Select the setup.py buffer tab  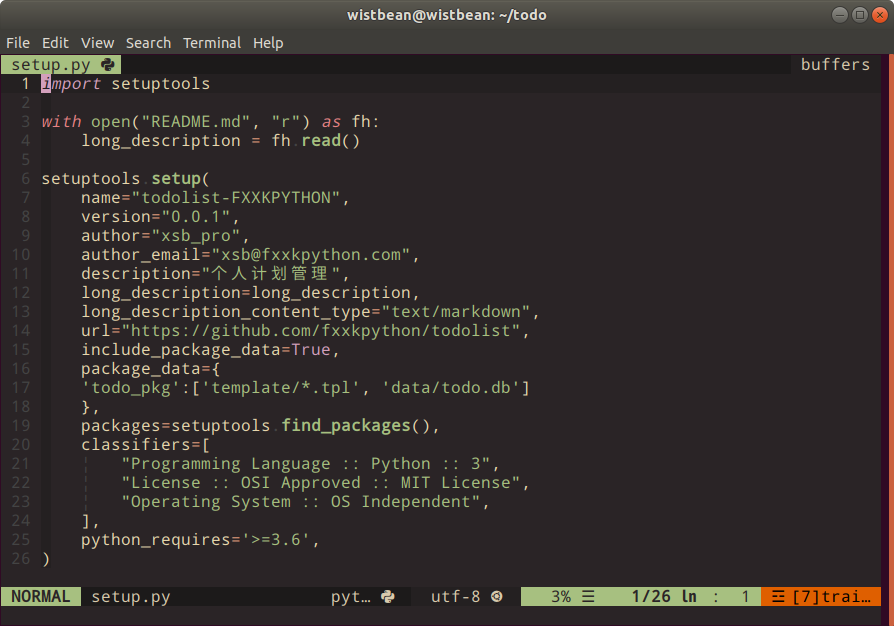click(x=61, y=64)
